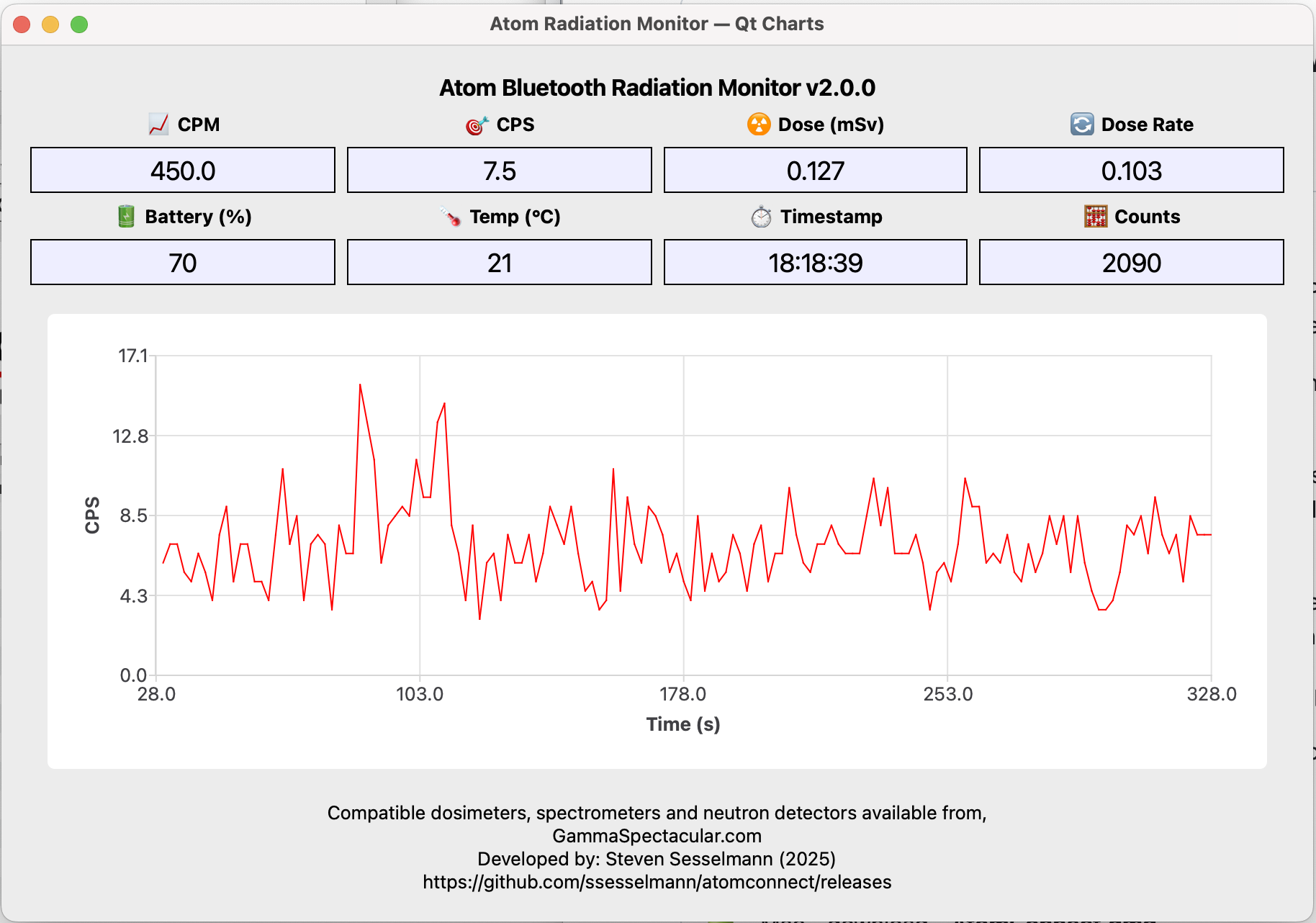1316x923 pixels.
Task: Click the CPM chart icon
Action: [x=158, y=125]
